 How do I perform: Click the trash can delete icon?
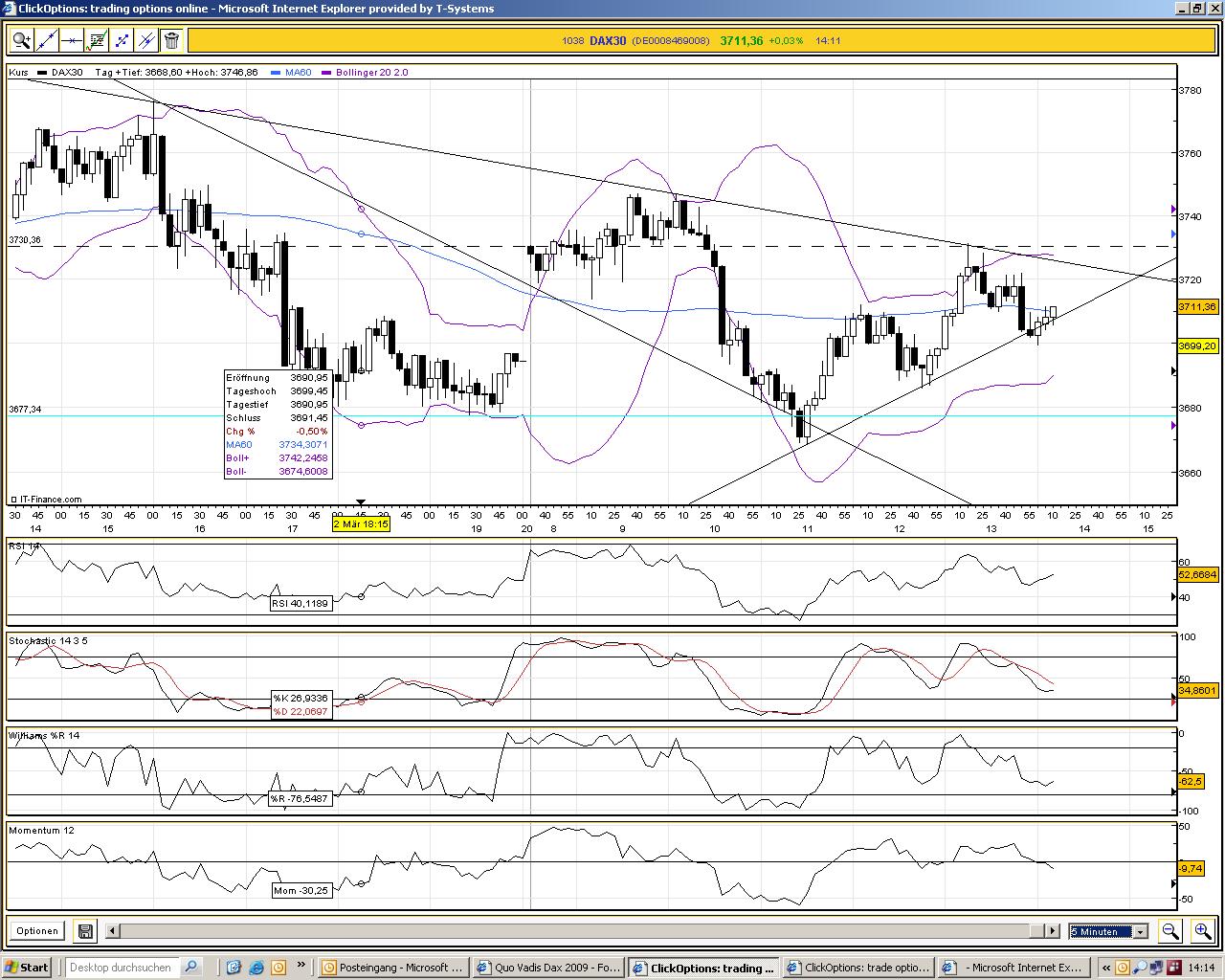click(x=171, y=40)
